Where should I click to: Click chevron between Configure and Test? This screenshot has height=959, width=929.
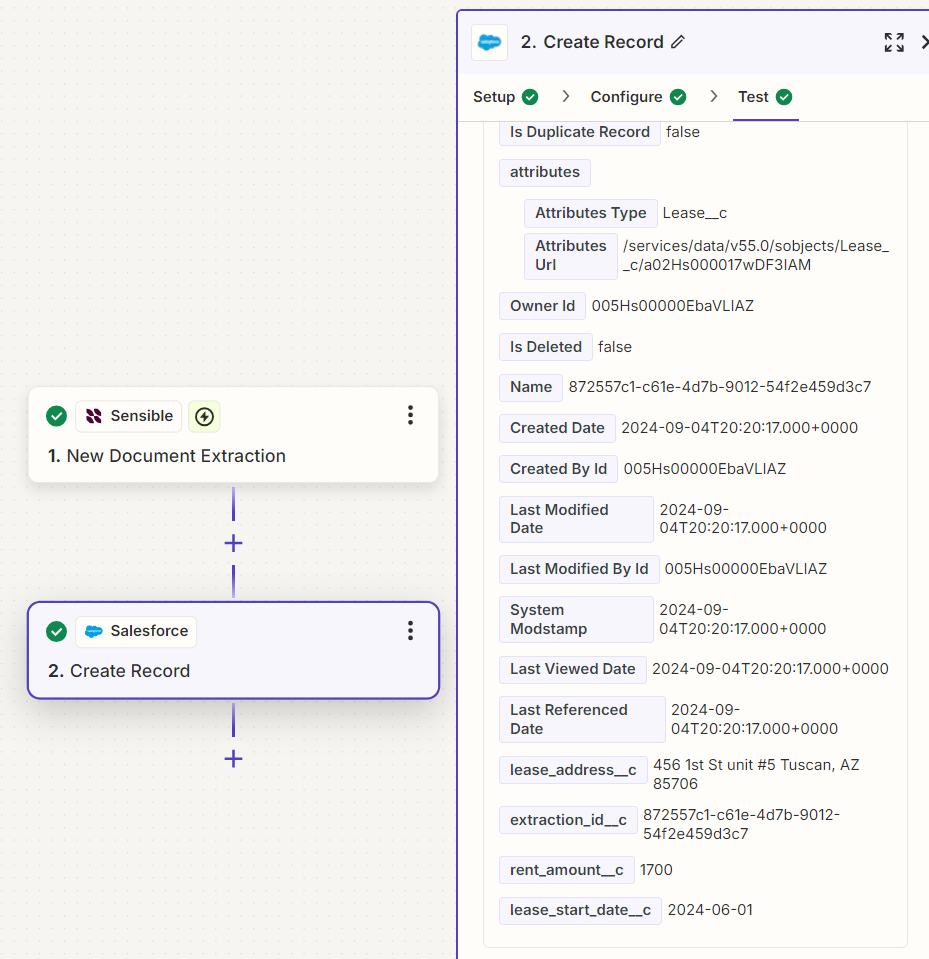[x=713, y=96]
